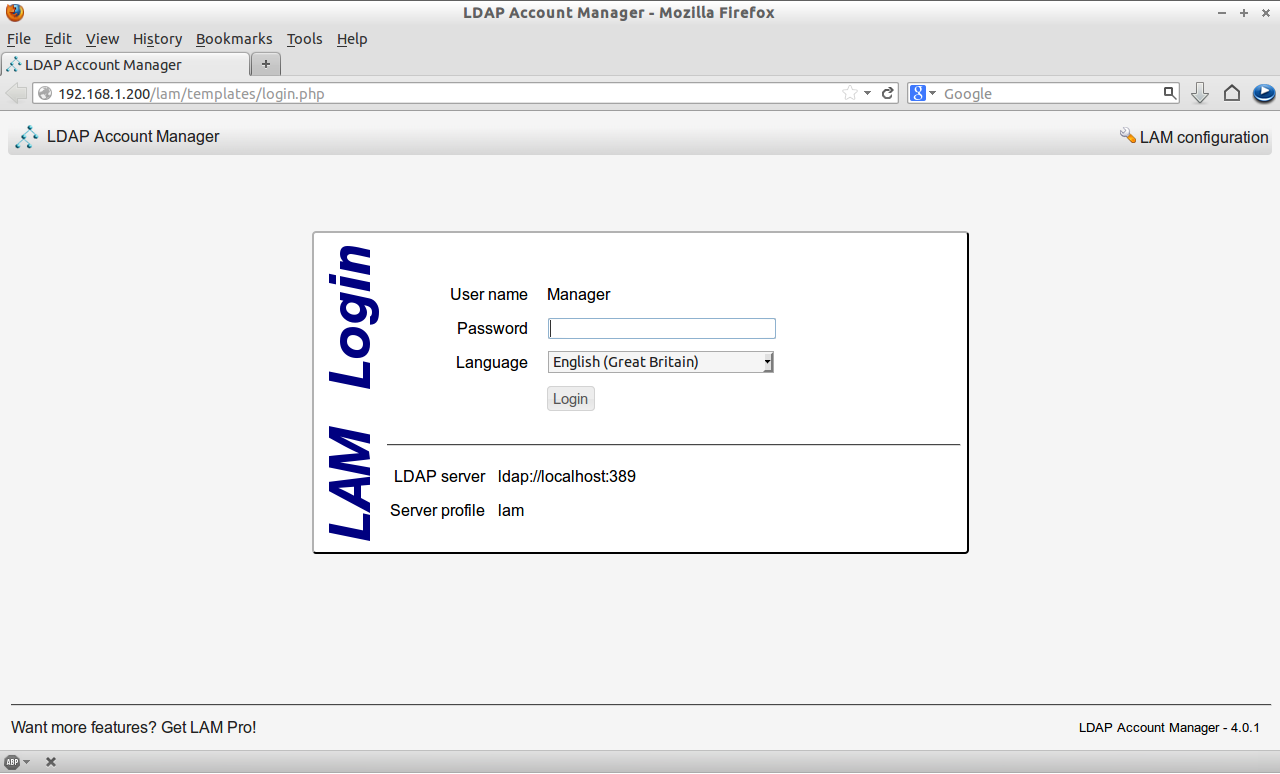The height and width of the screenshot is (774, 1280).
Task: Go to home page via house icon
Action: point(1232,93)
